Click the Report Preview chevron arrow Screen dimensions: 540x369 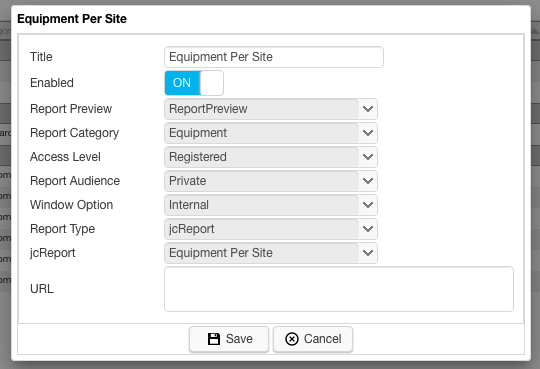click(368, 109)
